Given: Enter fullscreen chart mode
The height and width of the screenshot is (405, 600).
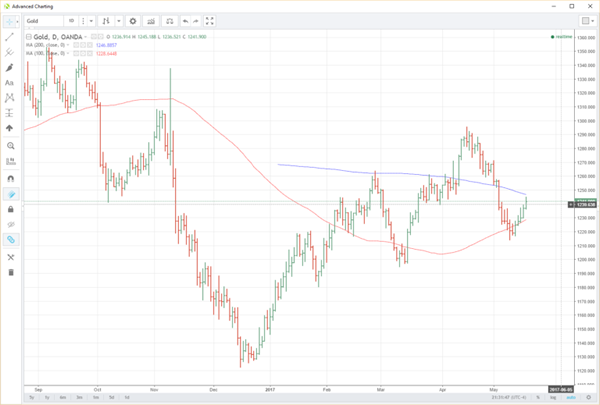Looking at the screenshot, I should point(210,21).
